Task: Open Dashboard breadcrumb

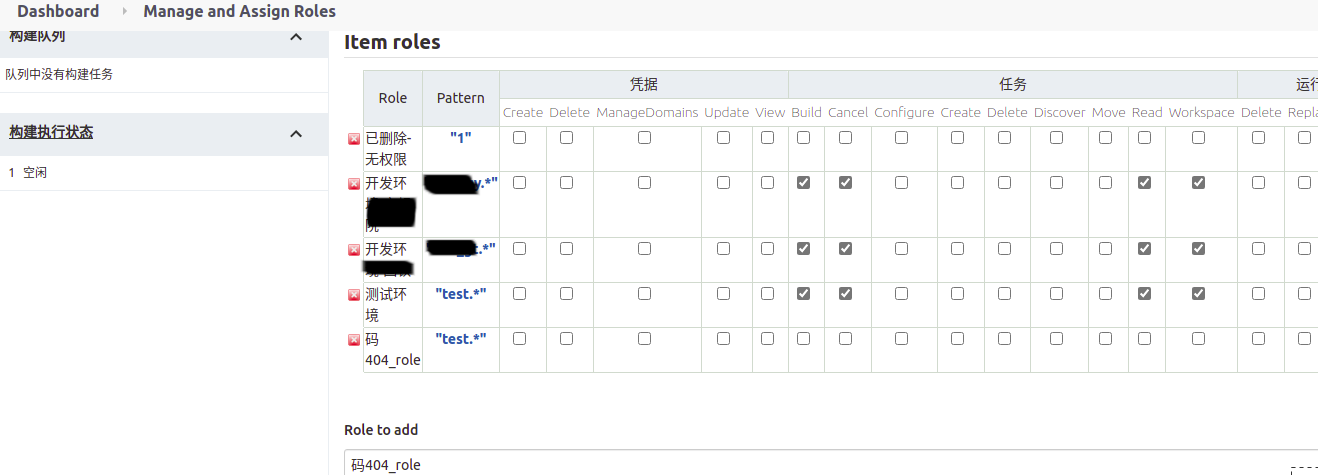Action: click(x=58, y=12)
